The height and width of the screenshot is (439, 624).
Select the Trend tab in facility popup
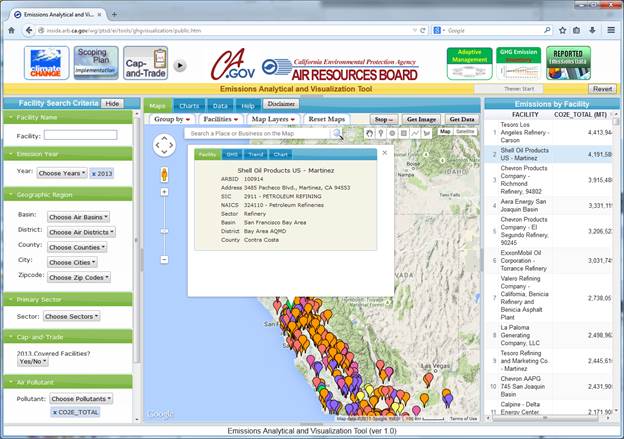(x=256, y=154)
